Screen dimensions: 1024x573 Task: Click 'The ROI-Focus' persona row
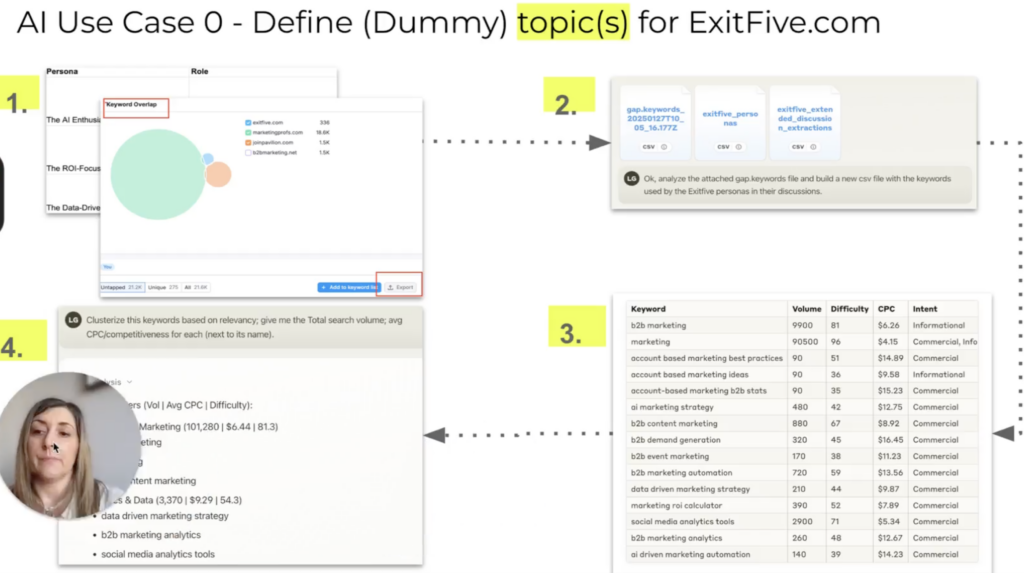(x=73, y=168)
